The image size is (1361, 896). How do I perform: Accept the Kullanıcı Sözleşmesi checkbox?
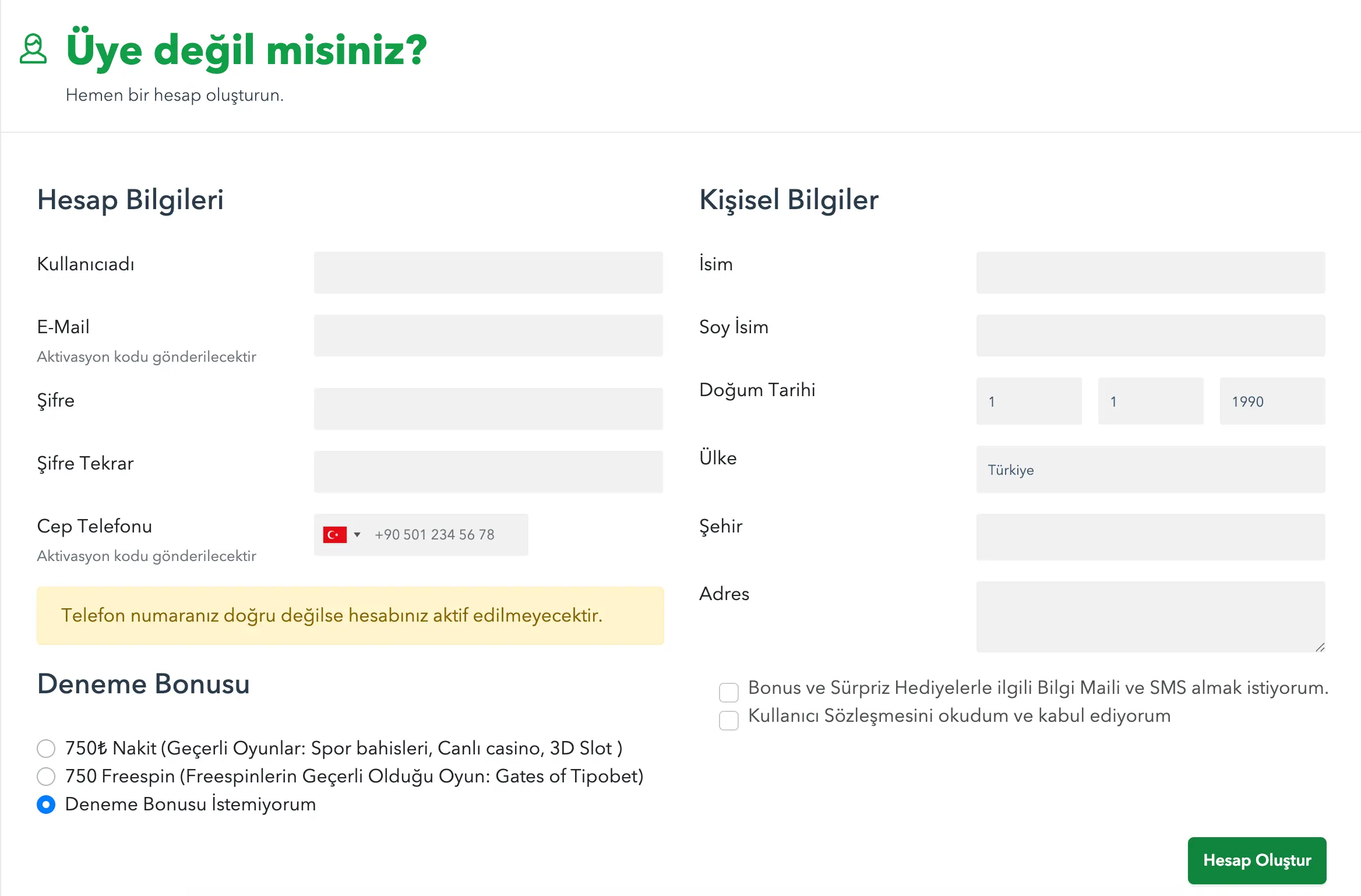[x=728, y=720]
